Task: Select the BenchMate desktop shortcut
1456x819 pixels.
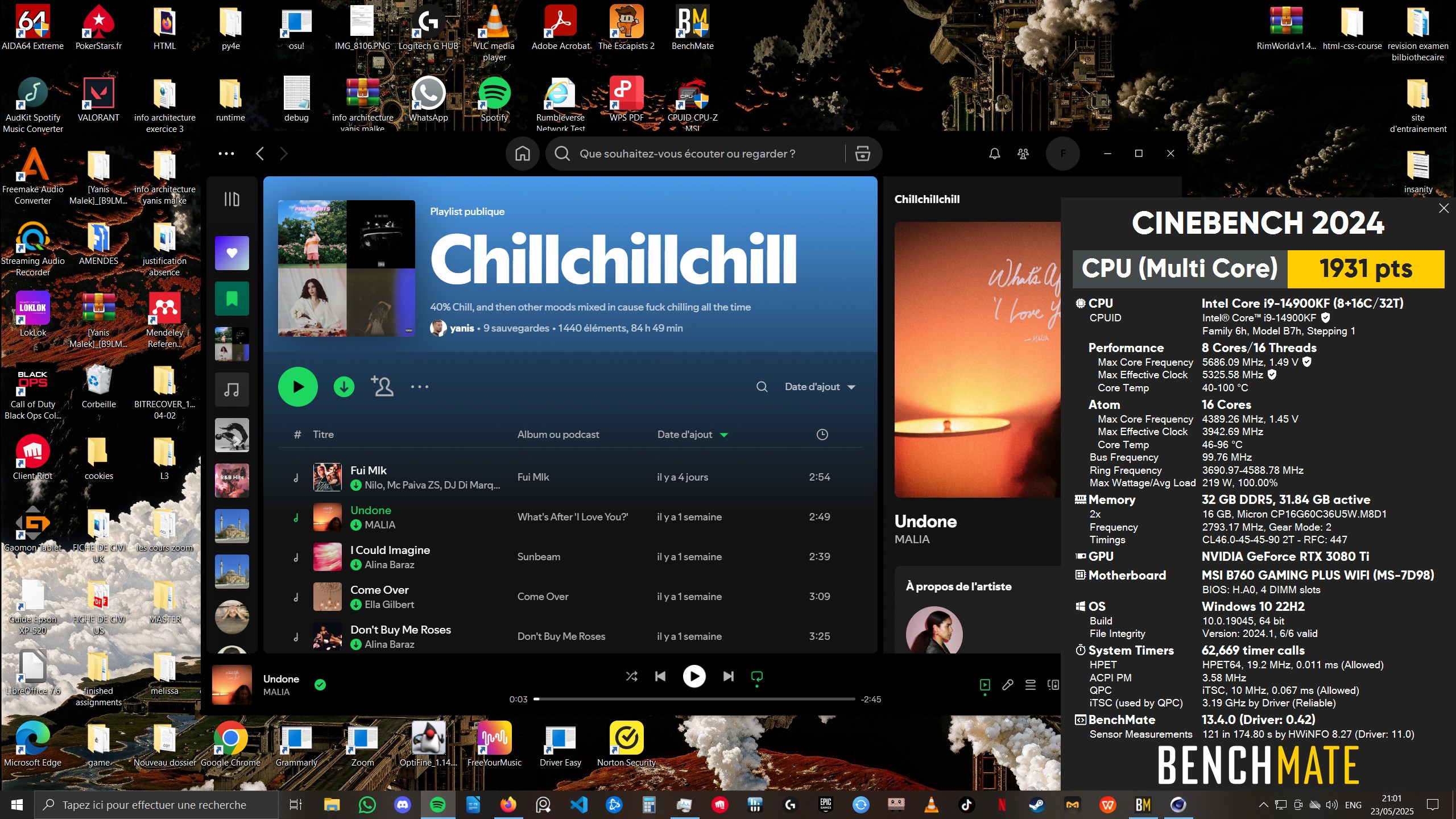Action: click(x=692, y=27)
